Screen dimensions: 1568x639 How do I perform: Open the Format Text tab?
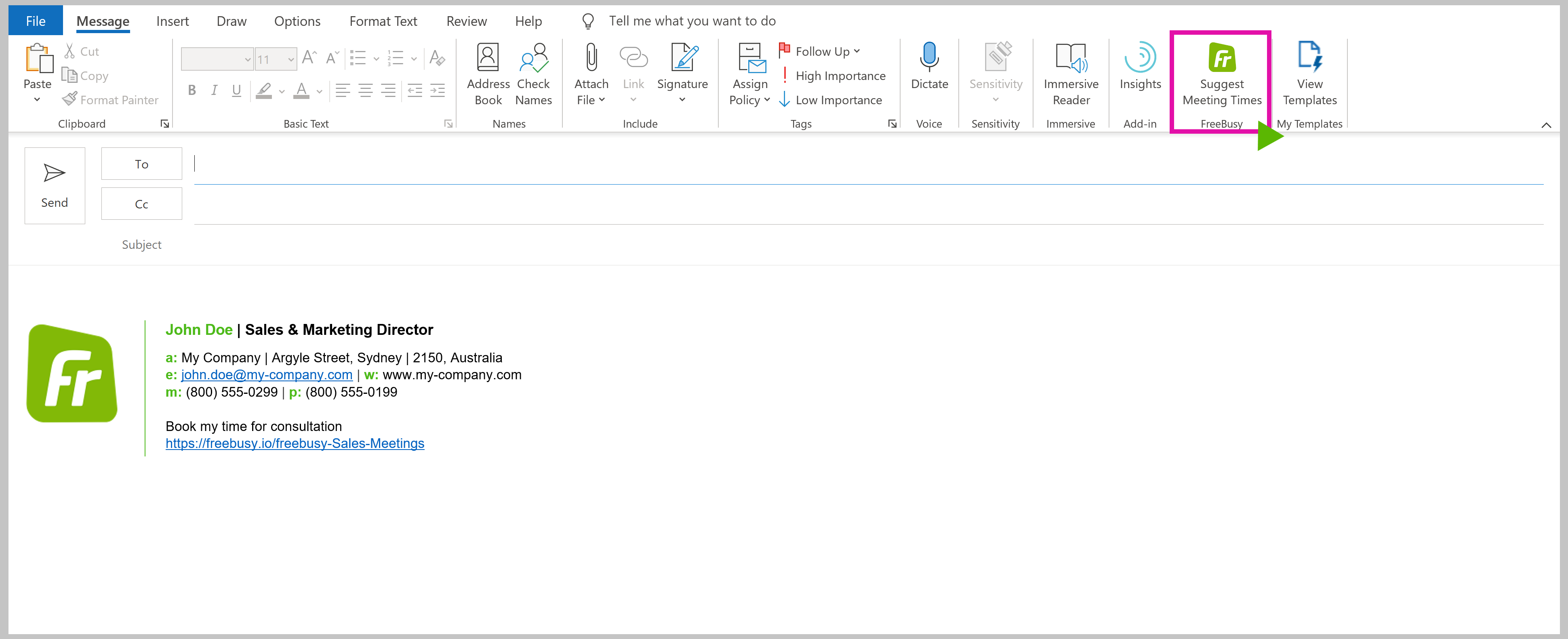tap(383, 21)
